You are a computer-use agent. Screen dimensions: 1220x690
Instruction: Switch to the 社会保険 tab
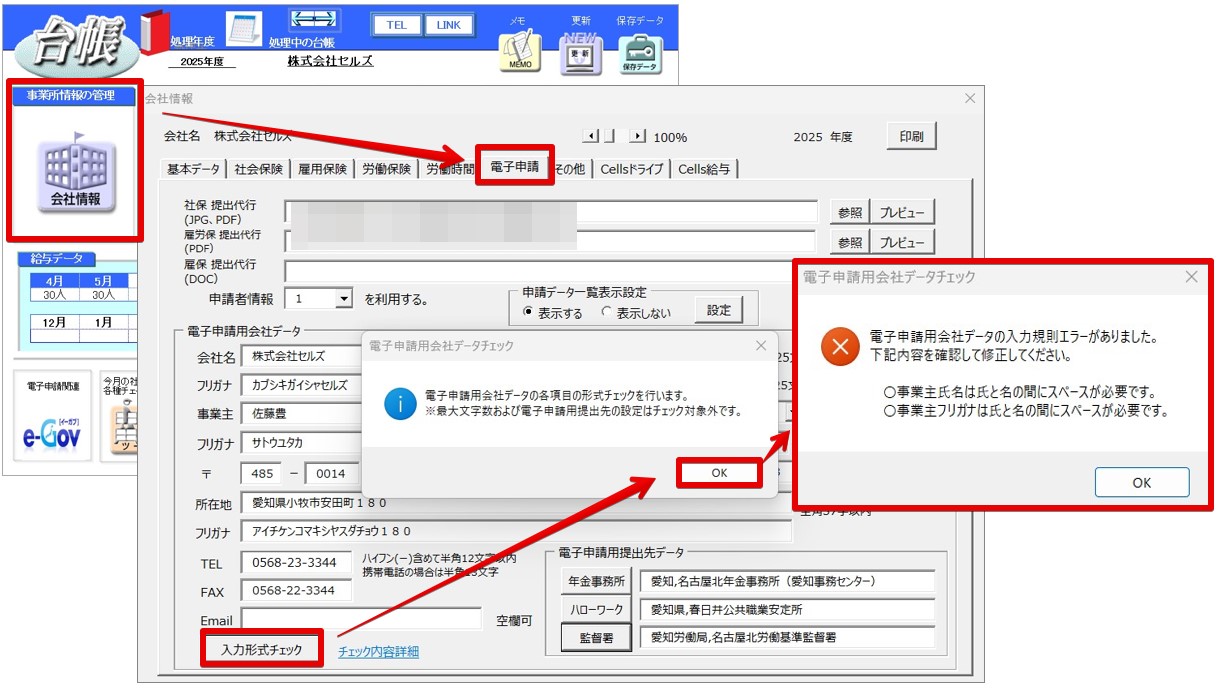[x=258, y=169]
